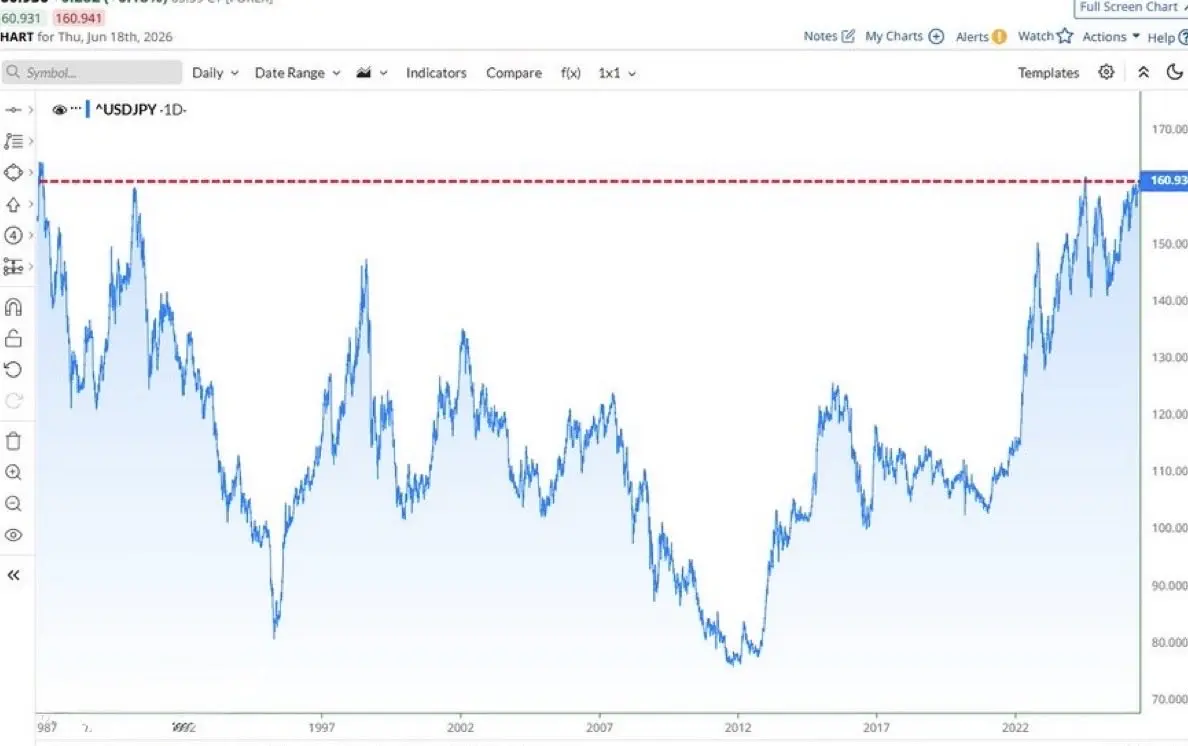The height and width of the screenshot is (746, 1188).
Task: Open the Daily frequency dropdown
Action: [x=215, y=73]
